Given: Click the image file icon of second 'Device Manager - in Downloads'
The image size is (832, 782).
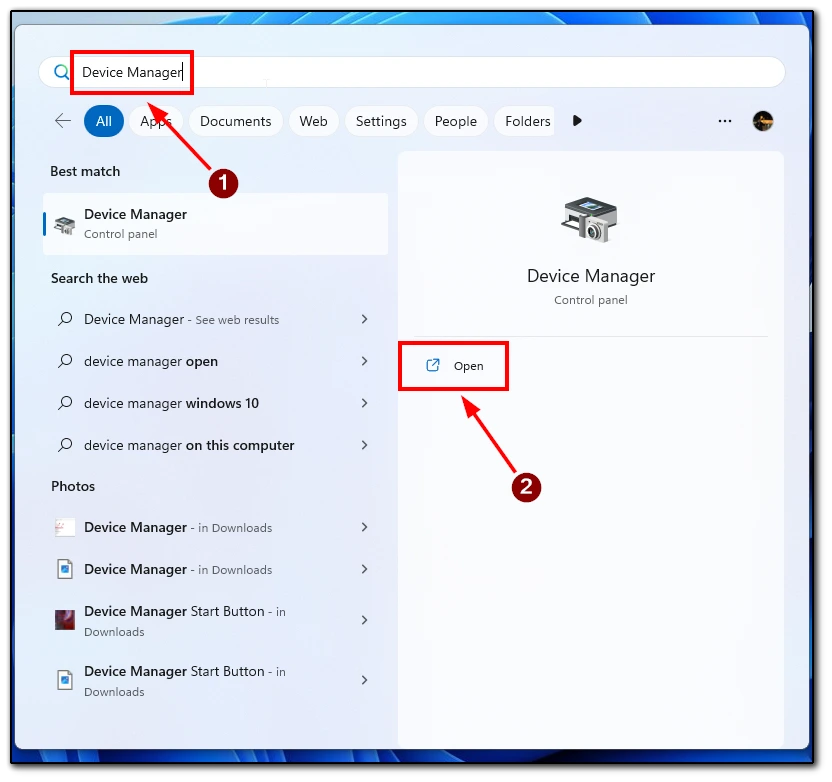Looking at the screenshot, I should 65,569.
